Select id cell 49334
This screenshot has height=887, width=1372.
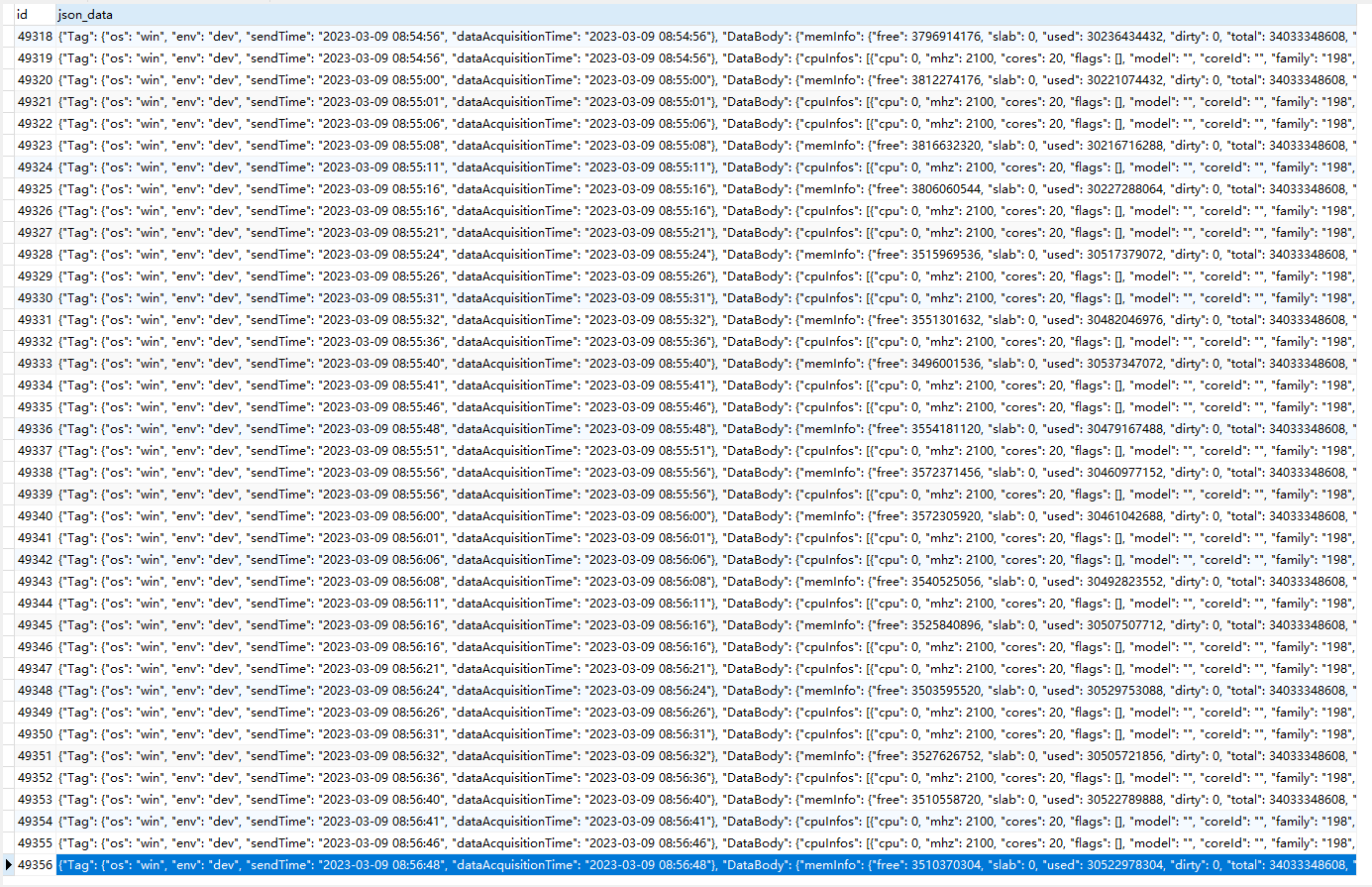tap(35, 386)
